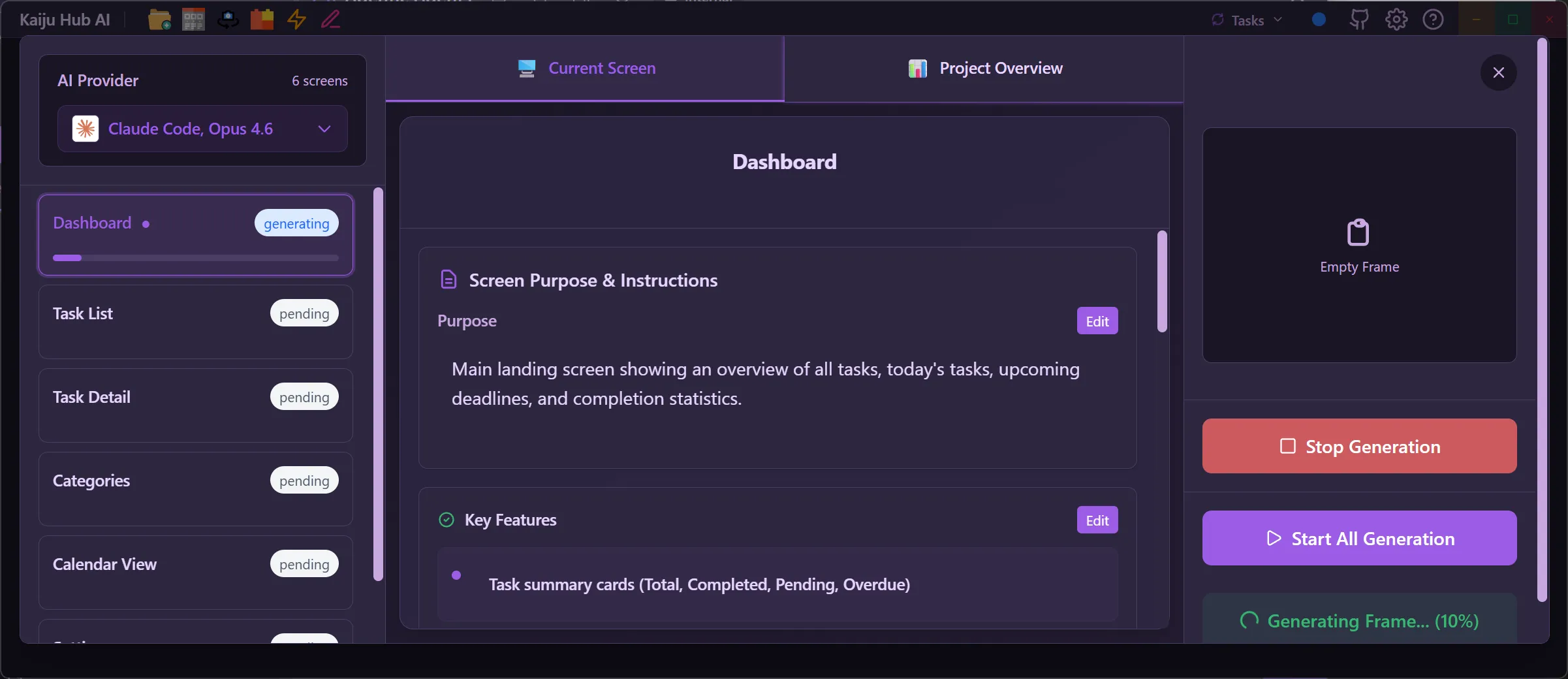Click the 'Generating Frame... (10%)' status text
1568x679 pixels.
click(1373, 621)
